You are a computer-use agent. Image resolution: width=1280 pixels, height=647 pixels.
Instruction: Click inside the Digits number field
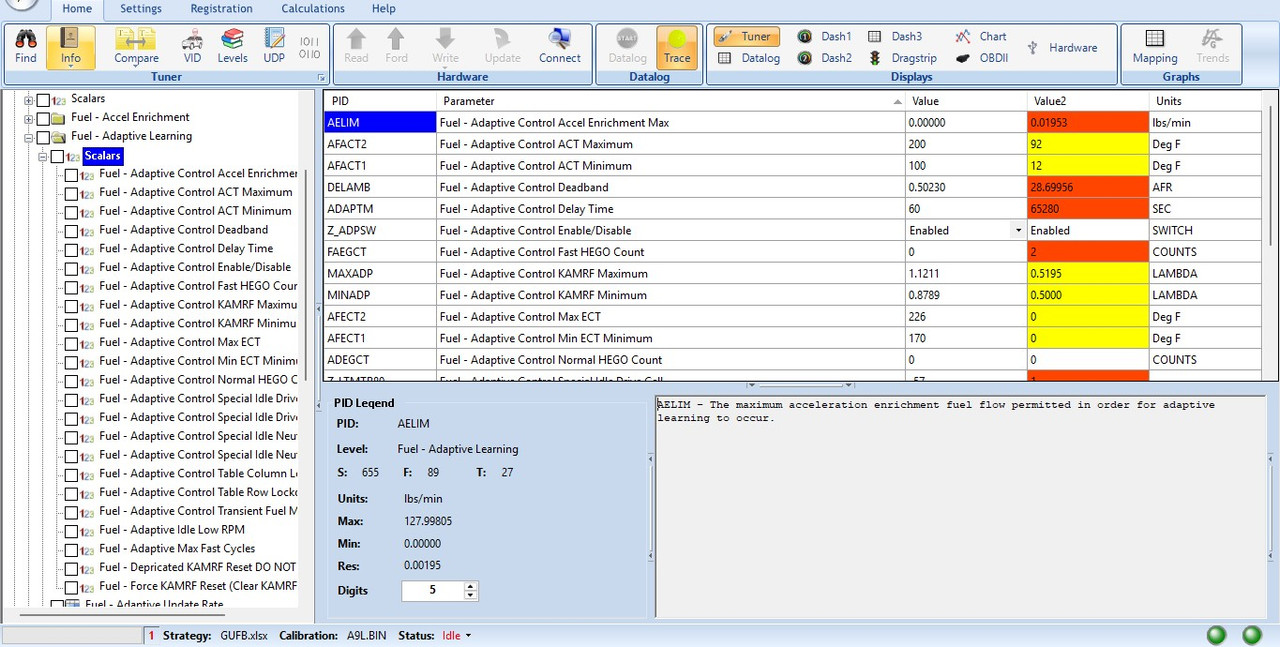(433, 591)
